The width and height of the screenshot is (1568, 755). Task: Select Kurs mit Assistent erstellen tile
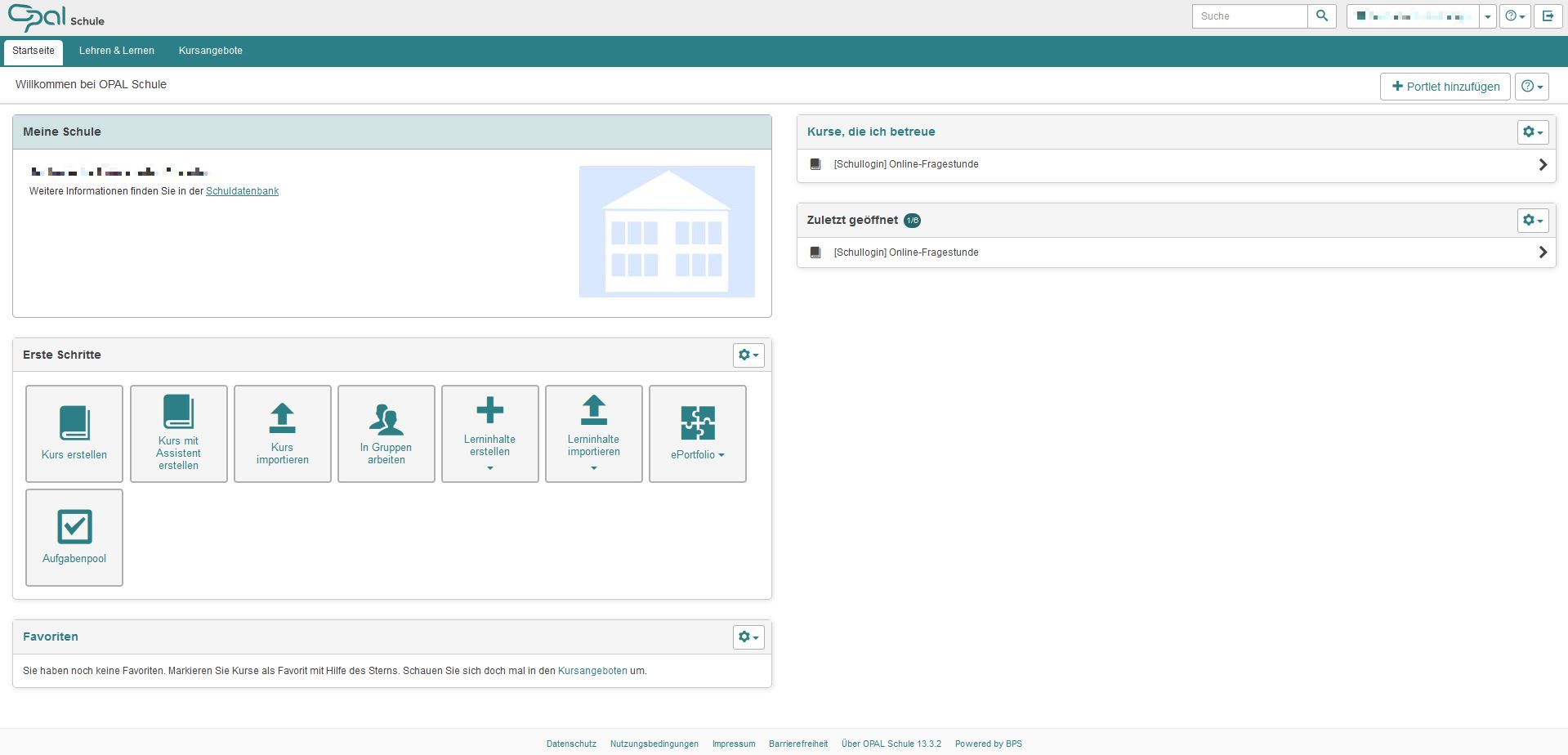point(179,434)
